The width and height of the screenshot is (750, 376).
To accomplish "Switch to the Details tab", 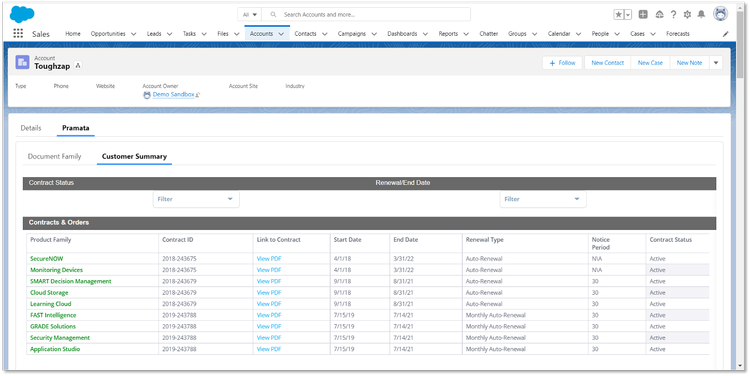I will 31,128.
